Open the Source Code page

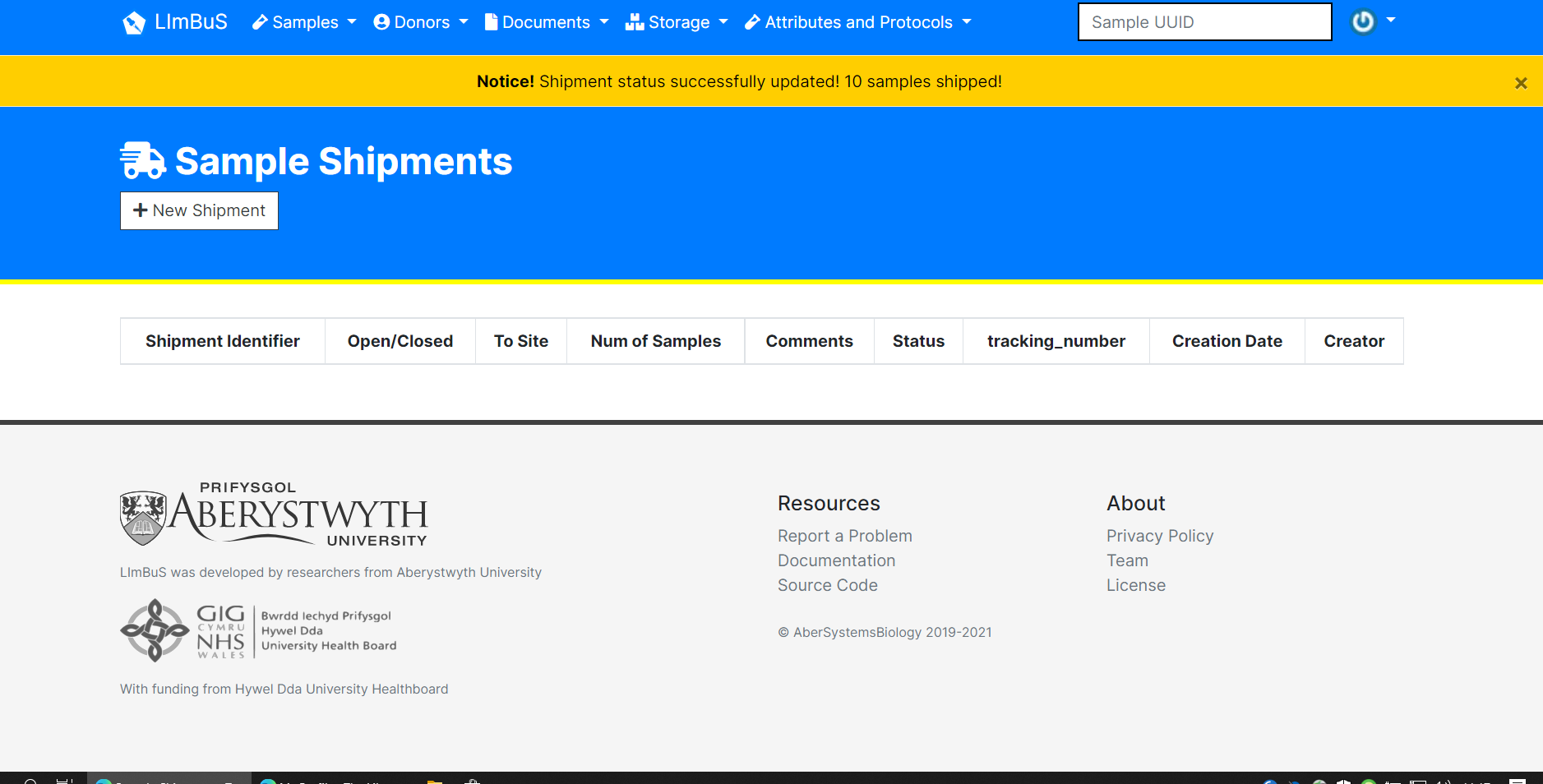coord(827,585)
